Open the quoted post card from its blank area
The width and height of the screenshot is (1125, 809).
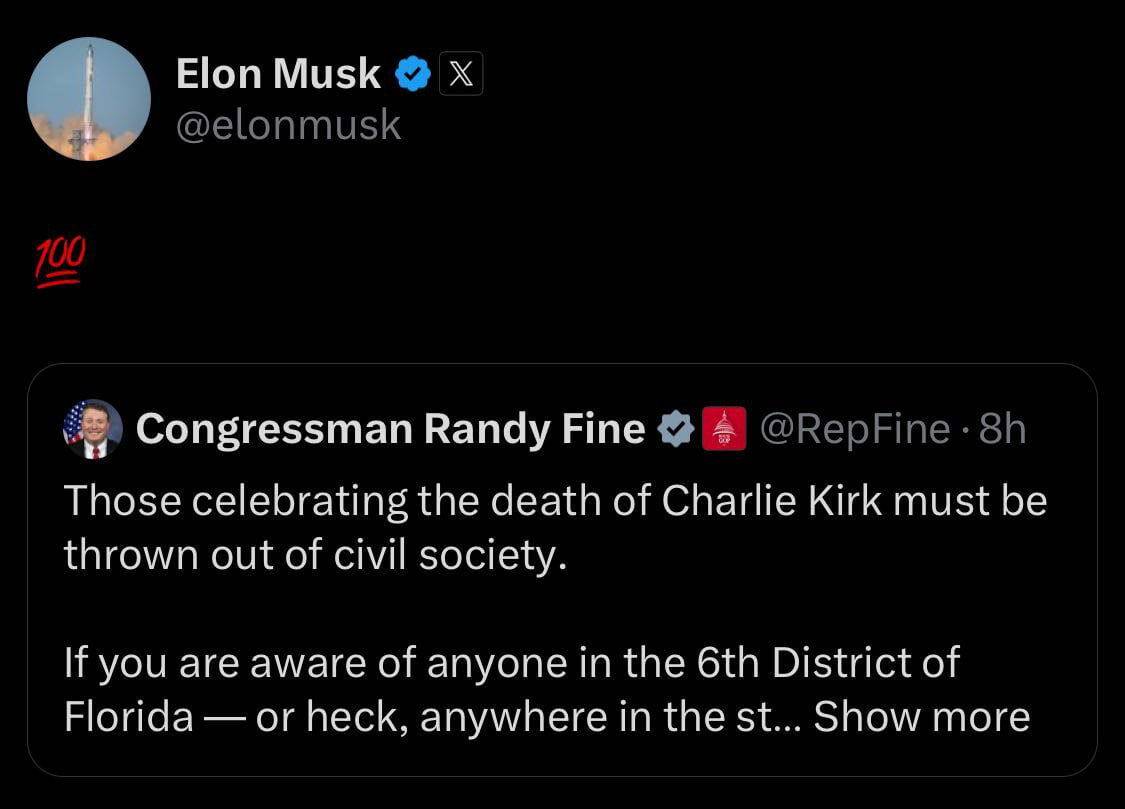(x=789, y=610)
